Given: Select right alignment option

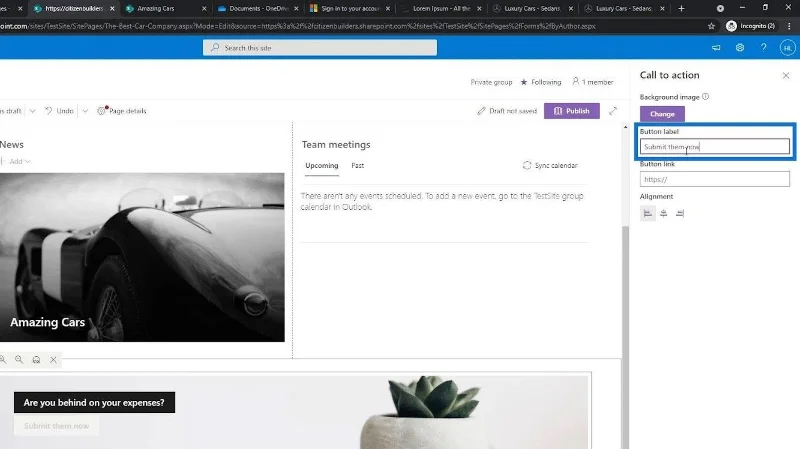Looking at the screenshot, I should click(x=680, y=213).
